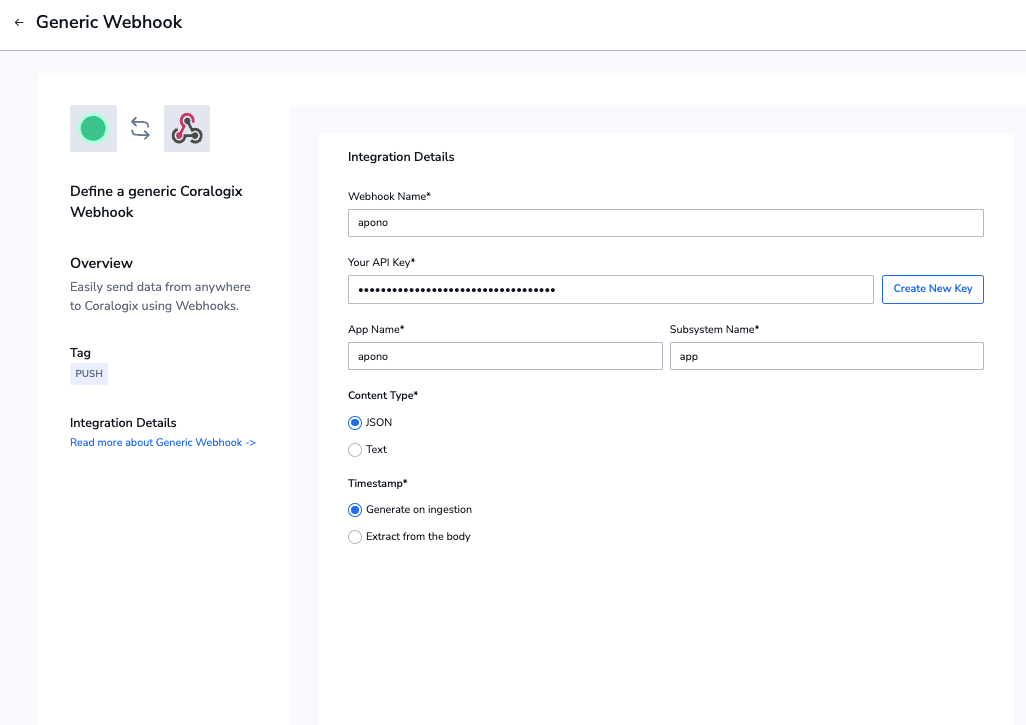Choose Generate on ingestion timestamp
The height and width of the screenshot is (725, 1026).
click(355, 510)
